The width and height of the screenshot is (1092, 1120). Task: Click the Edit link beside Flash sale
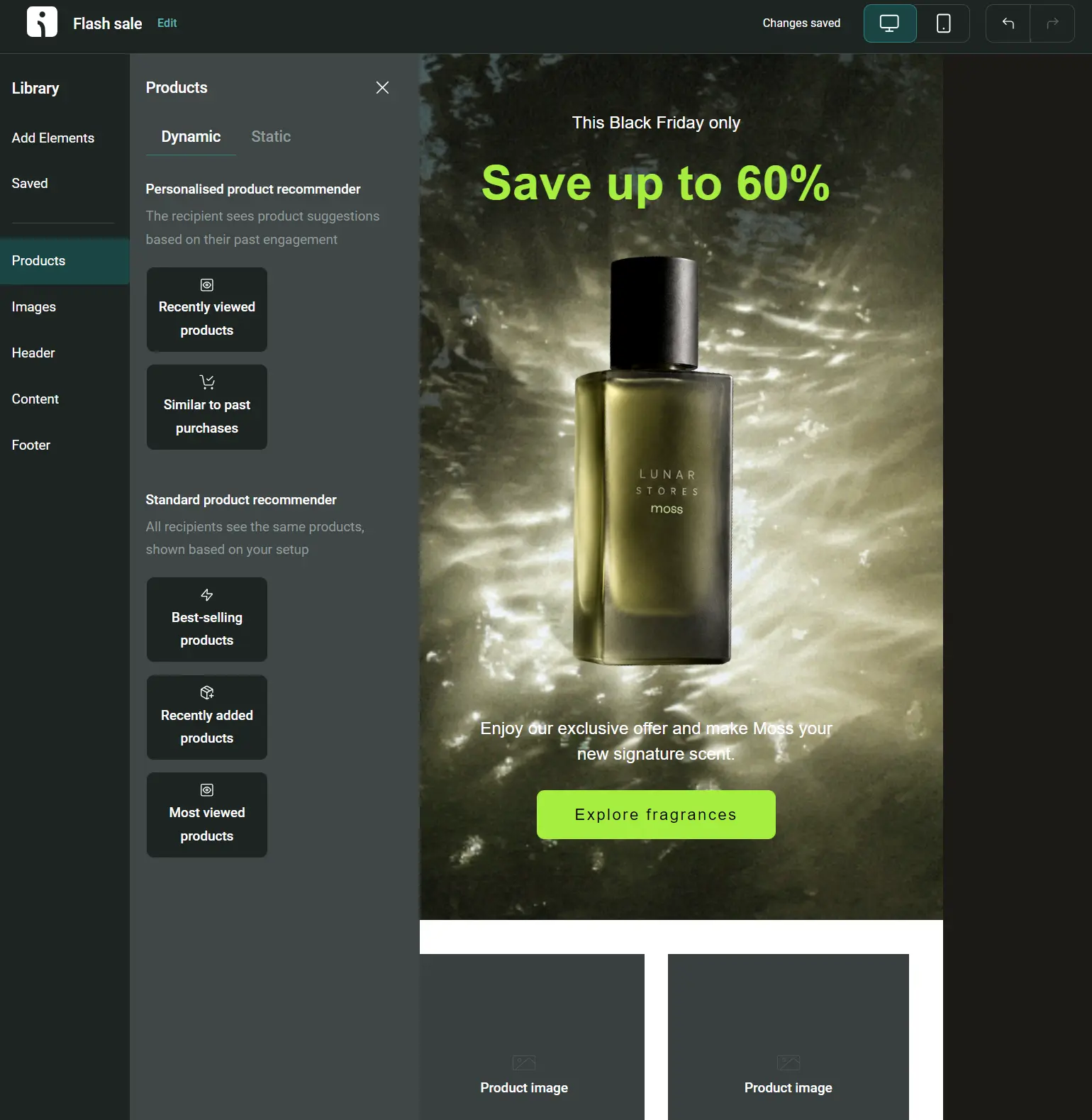[167, 23]
